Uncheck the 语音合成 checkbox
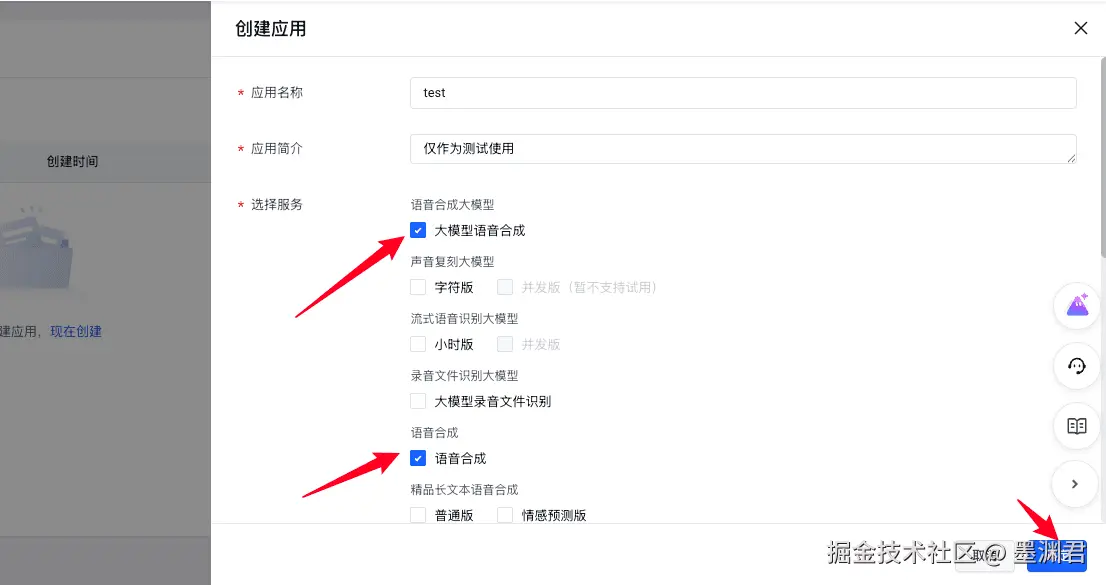Screen dimensions: 1106x585 418,458
